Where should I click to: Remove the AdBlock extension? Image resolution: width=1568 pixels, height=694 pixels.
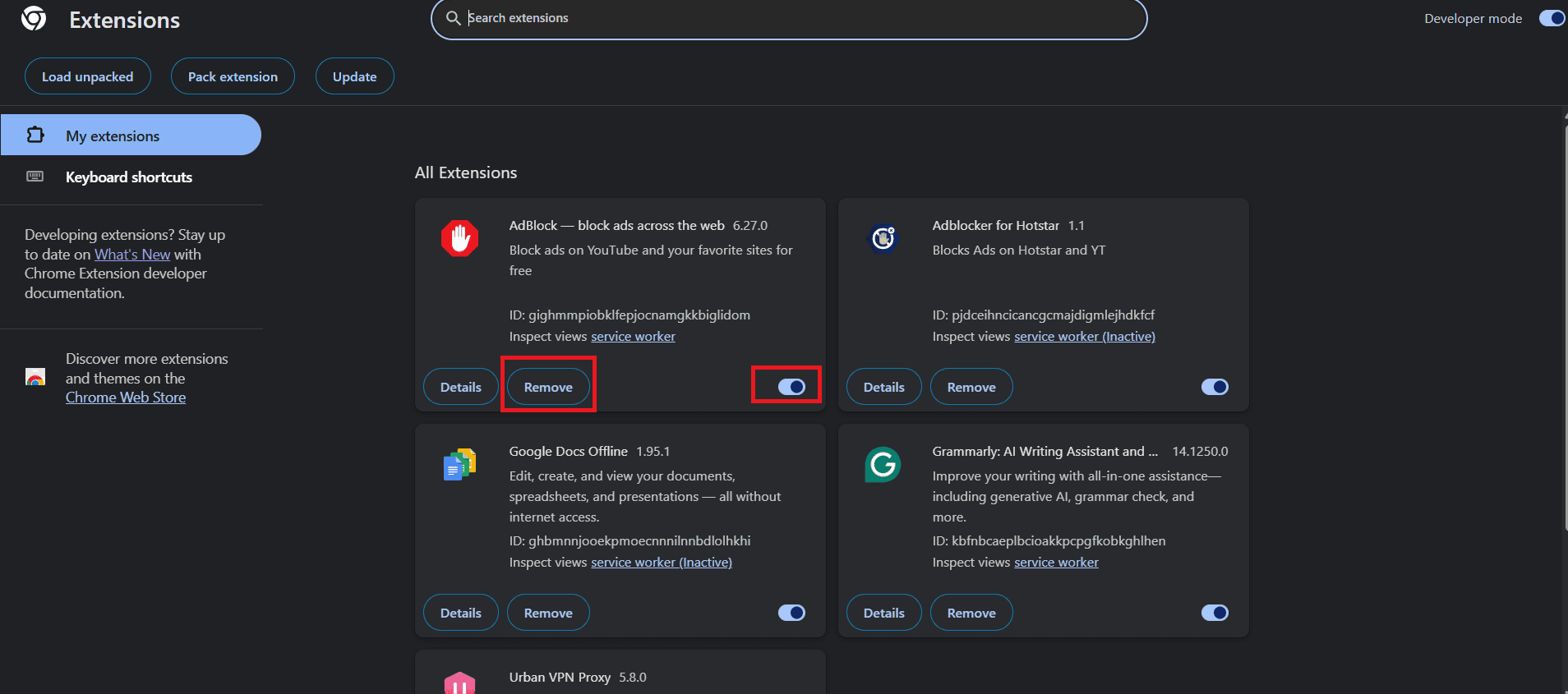point(548,387)
